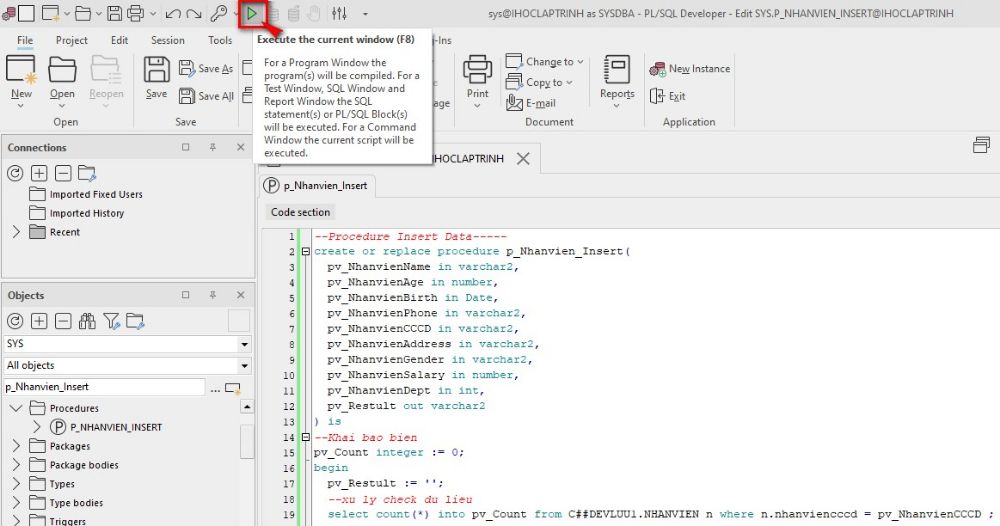This screenshot has width=1000, height=526.
Task: Click the minus Remove connection icon
Action: [x=62, y=173]
